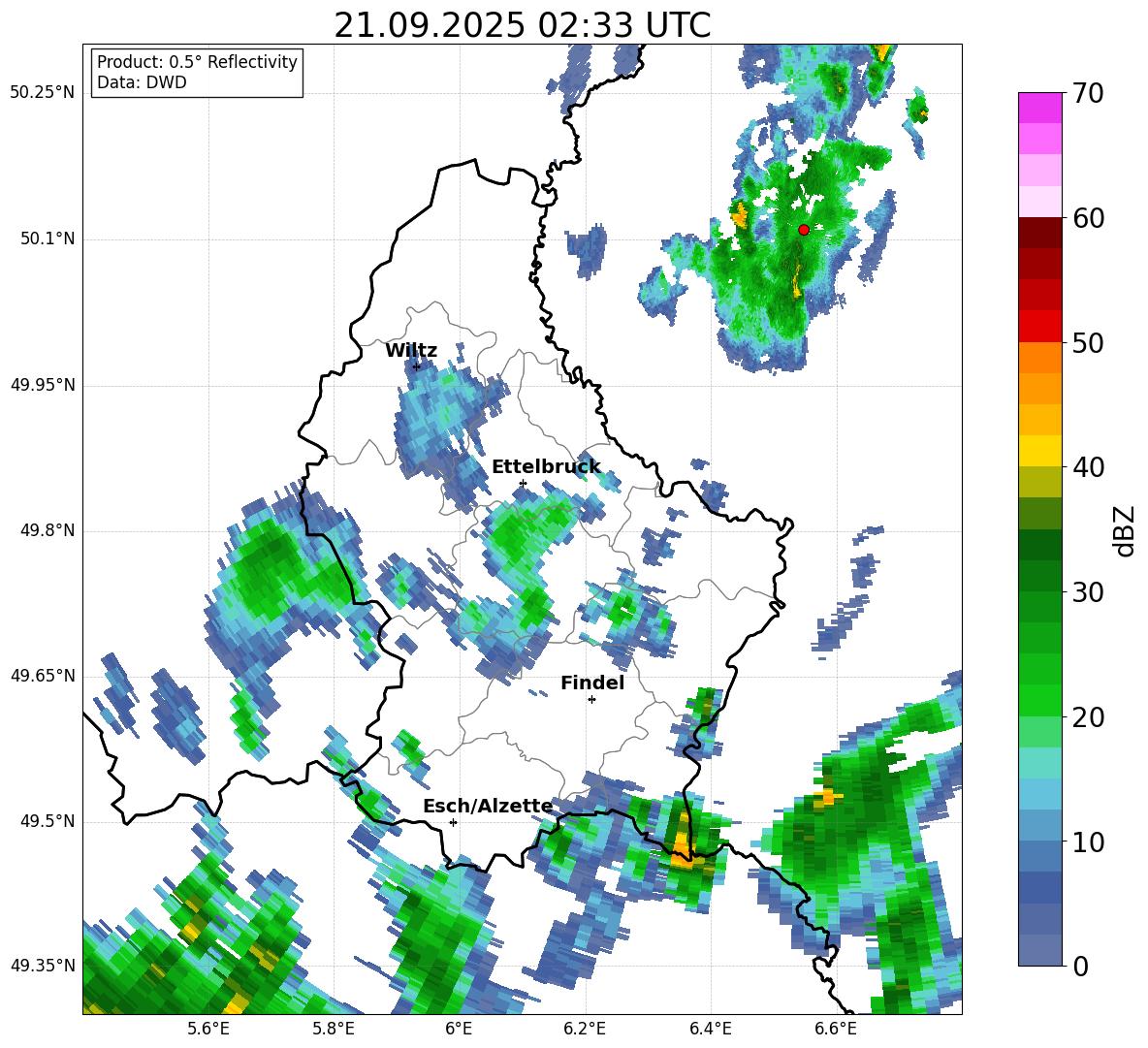
Task: Click the 50 dBZ colorbar label
Action: pos(1088,343)
